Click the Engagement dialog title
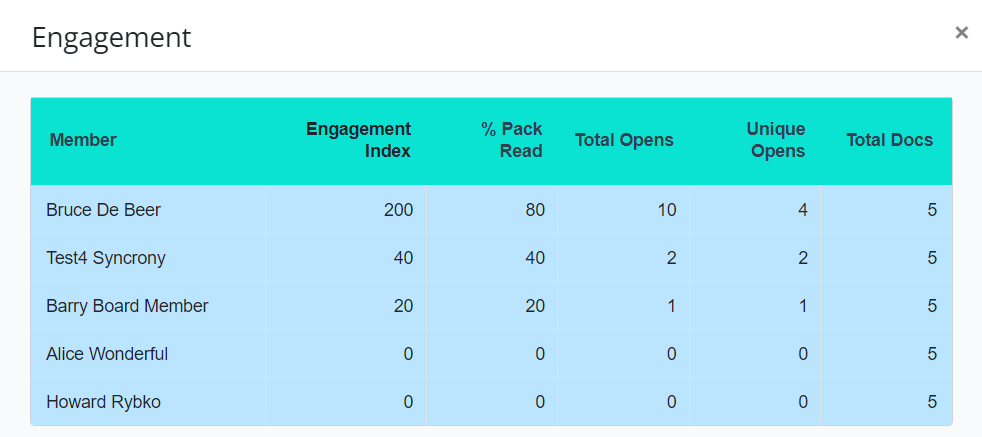 111,38
